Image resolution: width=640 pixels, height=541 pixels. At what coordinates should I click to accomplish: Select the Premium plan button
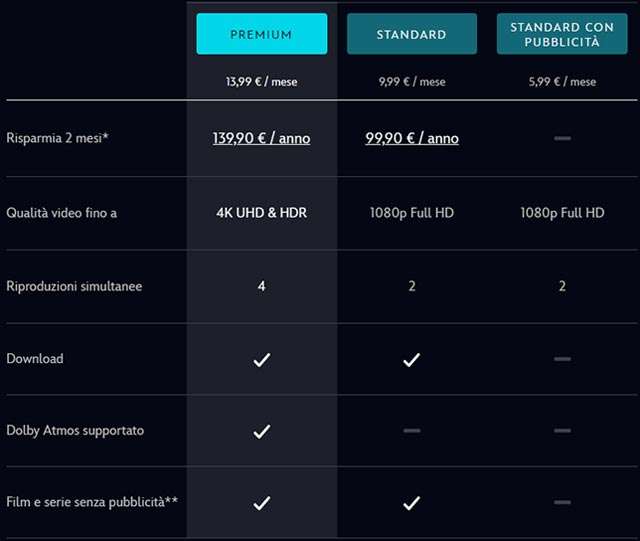coord(261,34)
